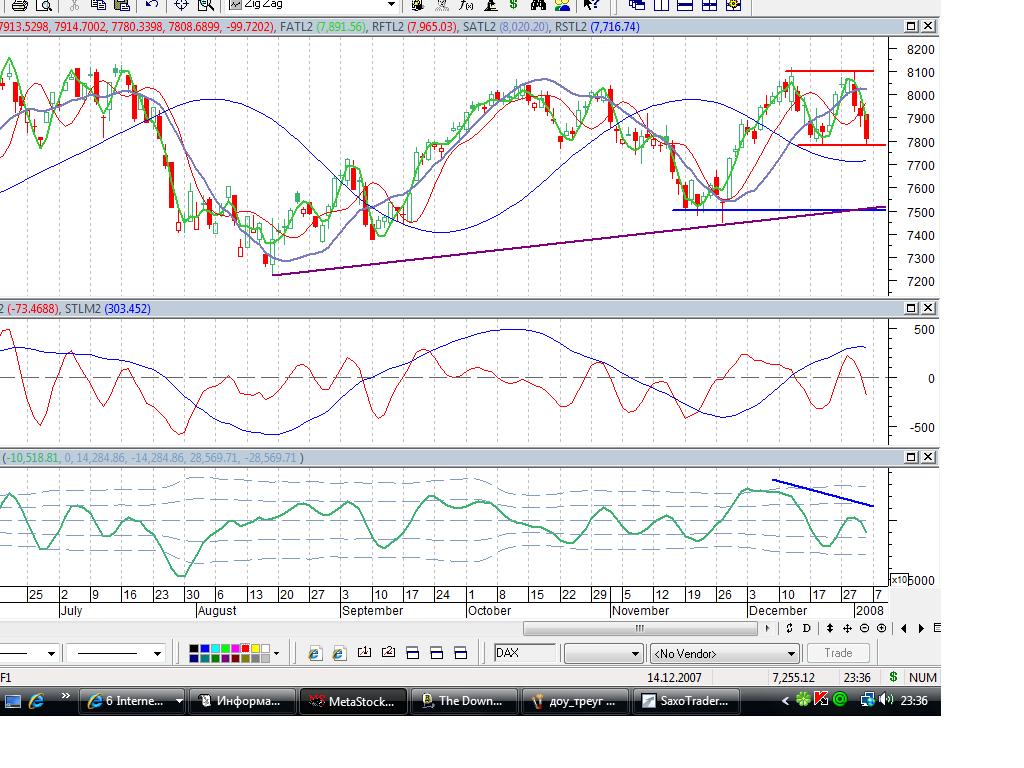Click the layout icon labeled 1
Image resolution: width=1024 pixels, height=768 pixels.
364,652
